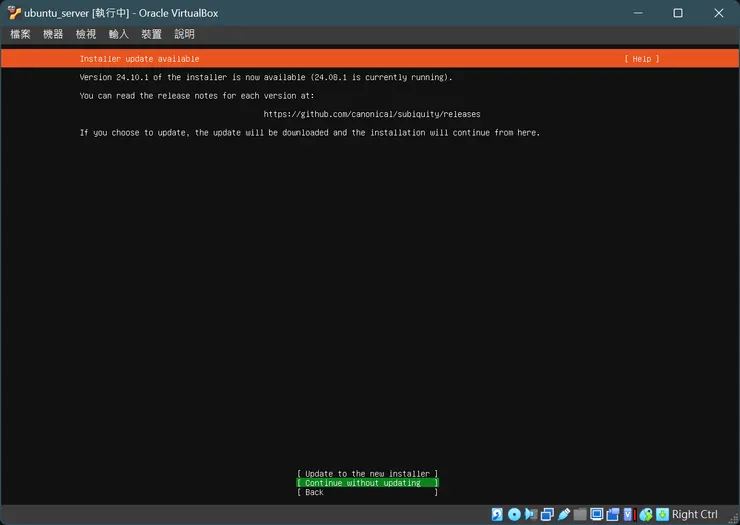The width and height of the screenshot is (740, 525).
Task: Click the display monitor icon in status bar
Action: pos(597,514)
